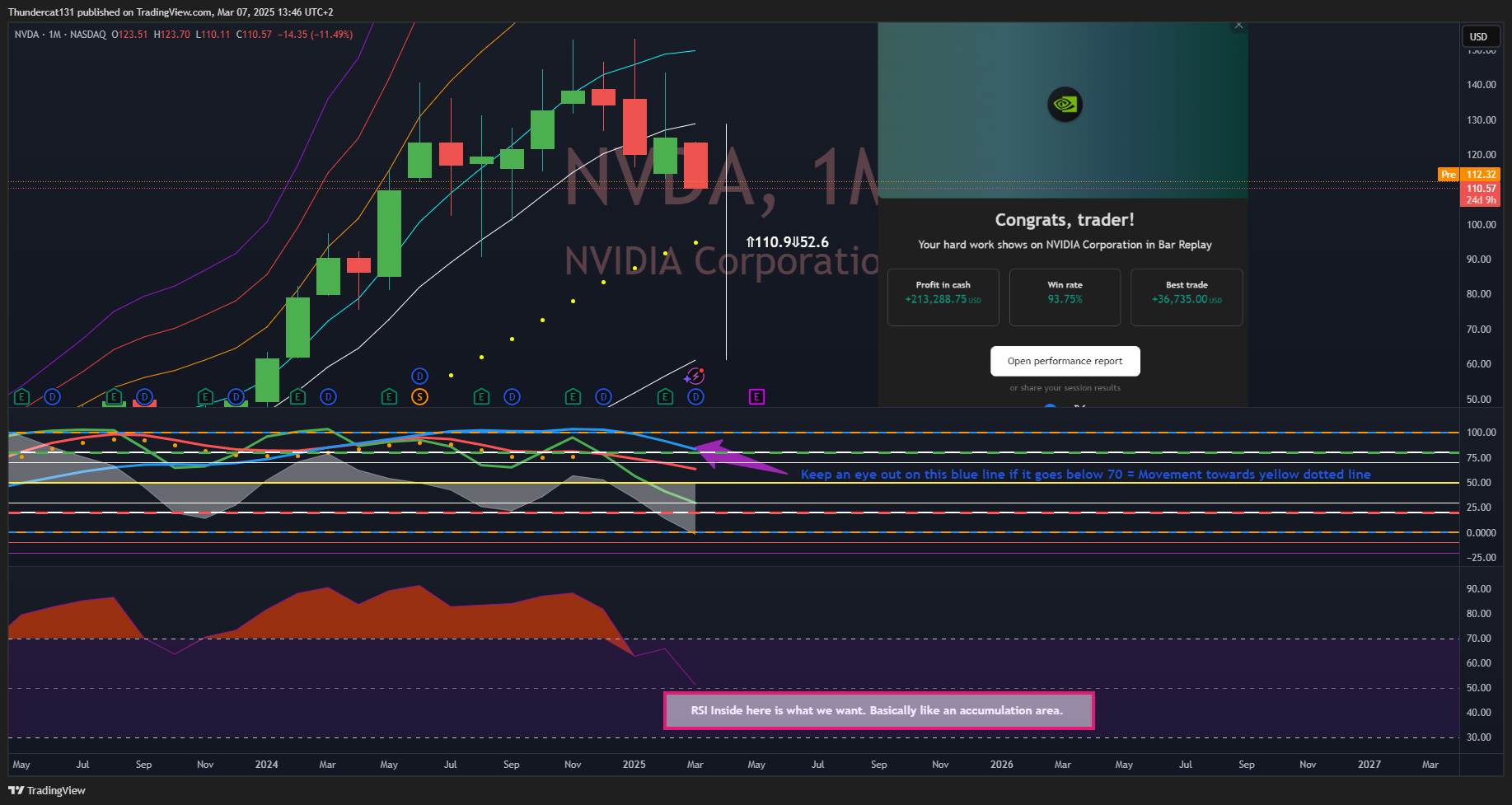Close the Congrats trader popup
The height and width of the screenshot is (805, 1512).
[1238, 26]
